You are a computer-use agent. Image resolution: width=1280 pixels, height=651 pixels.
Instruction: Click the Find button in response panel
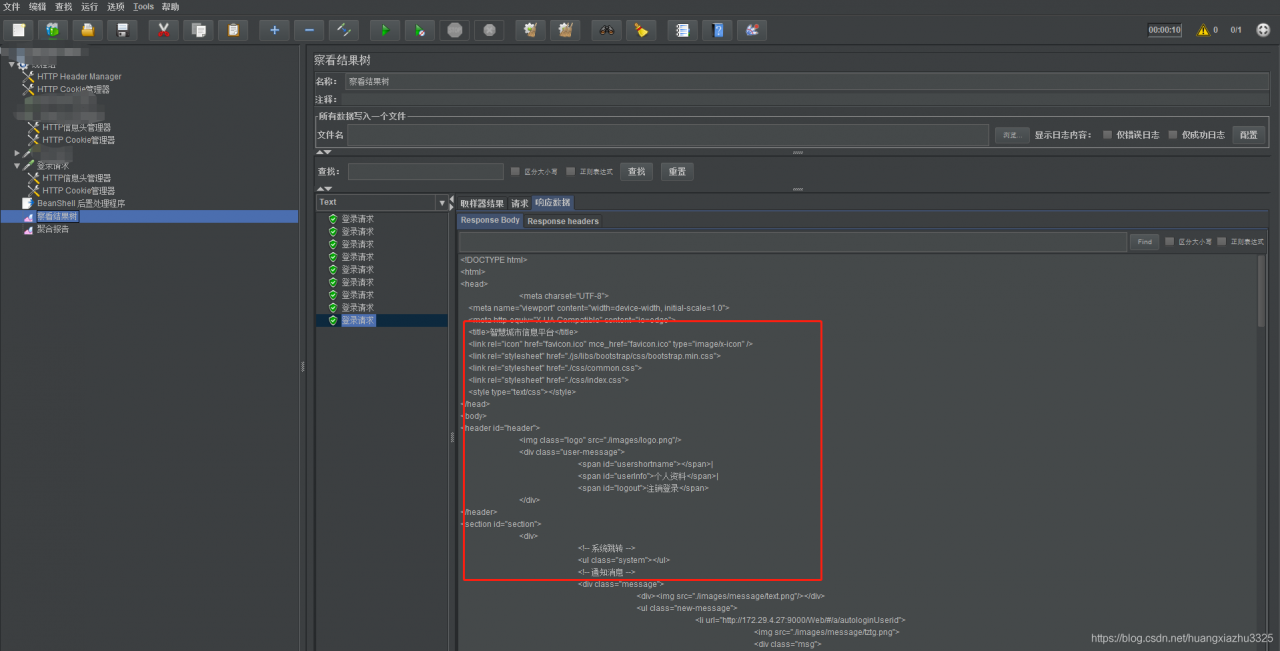tap(1145, 242)
